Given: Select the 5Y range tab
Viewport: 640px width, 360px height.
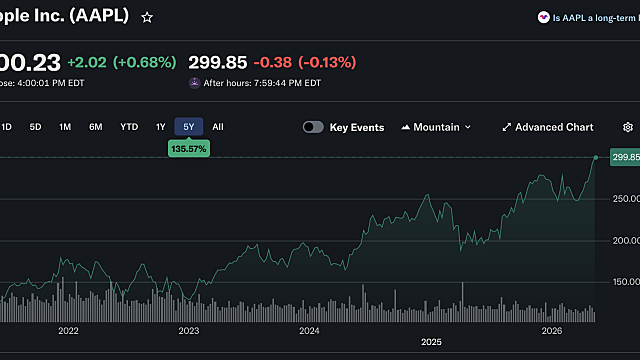Looking at the screenshot, I should click(x=189, y=127).
